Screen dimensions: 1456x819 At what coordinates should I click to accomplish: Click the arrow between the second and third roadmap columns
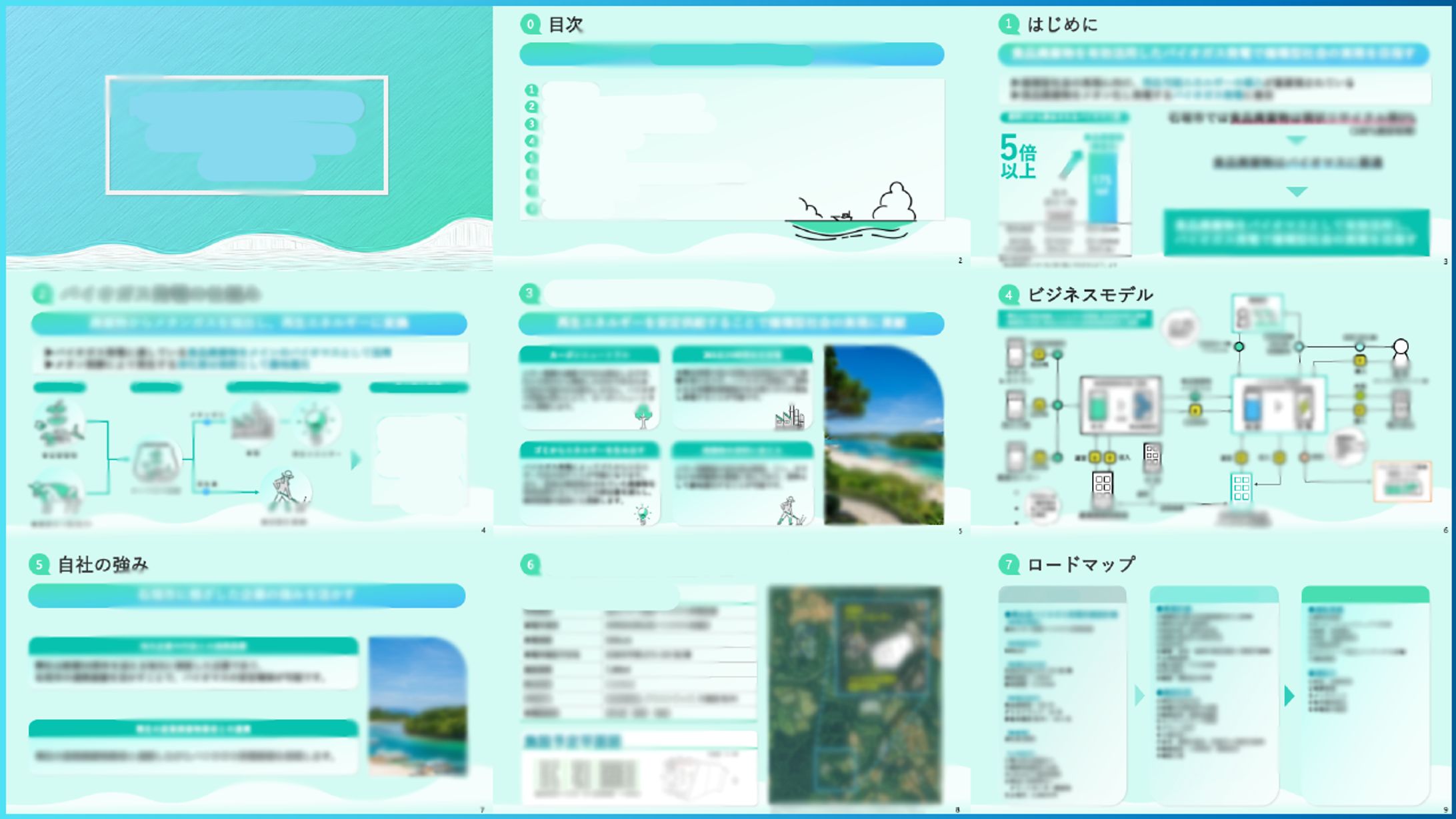pyautogui.click(x=1289, y=696)
